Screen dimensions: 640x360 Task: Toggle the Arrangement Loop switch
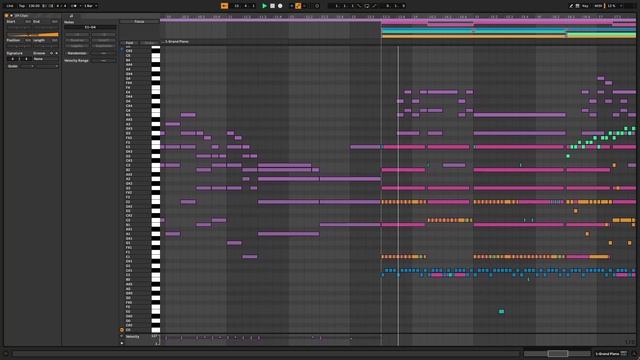(x=367, y=6)
